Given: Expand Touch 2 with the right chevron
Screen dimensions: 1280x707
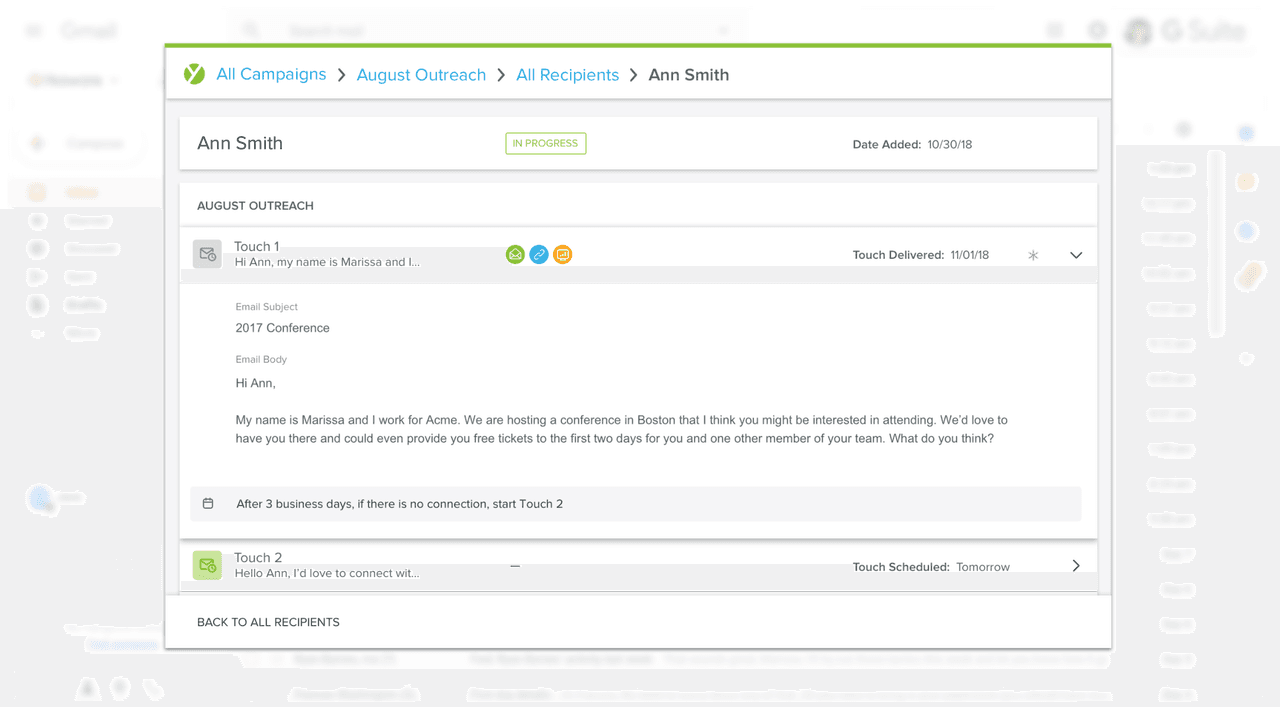Looking at the screenshot, I should 1076,566.
